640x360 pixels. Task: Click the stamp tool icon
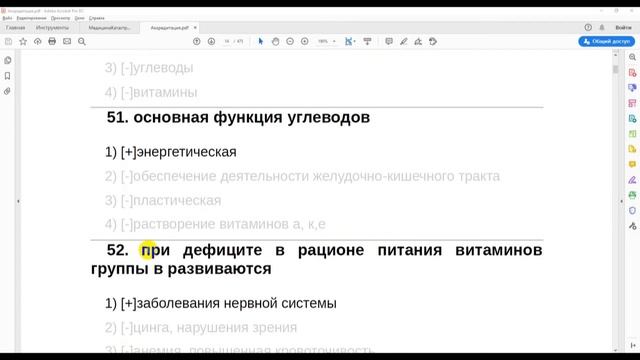tap(433, 41)
